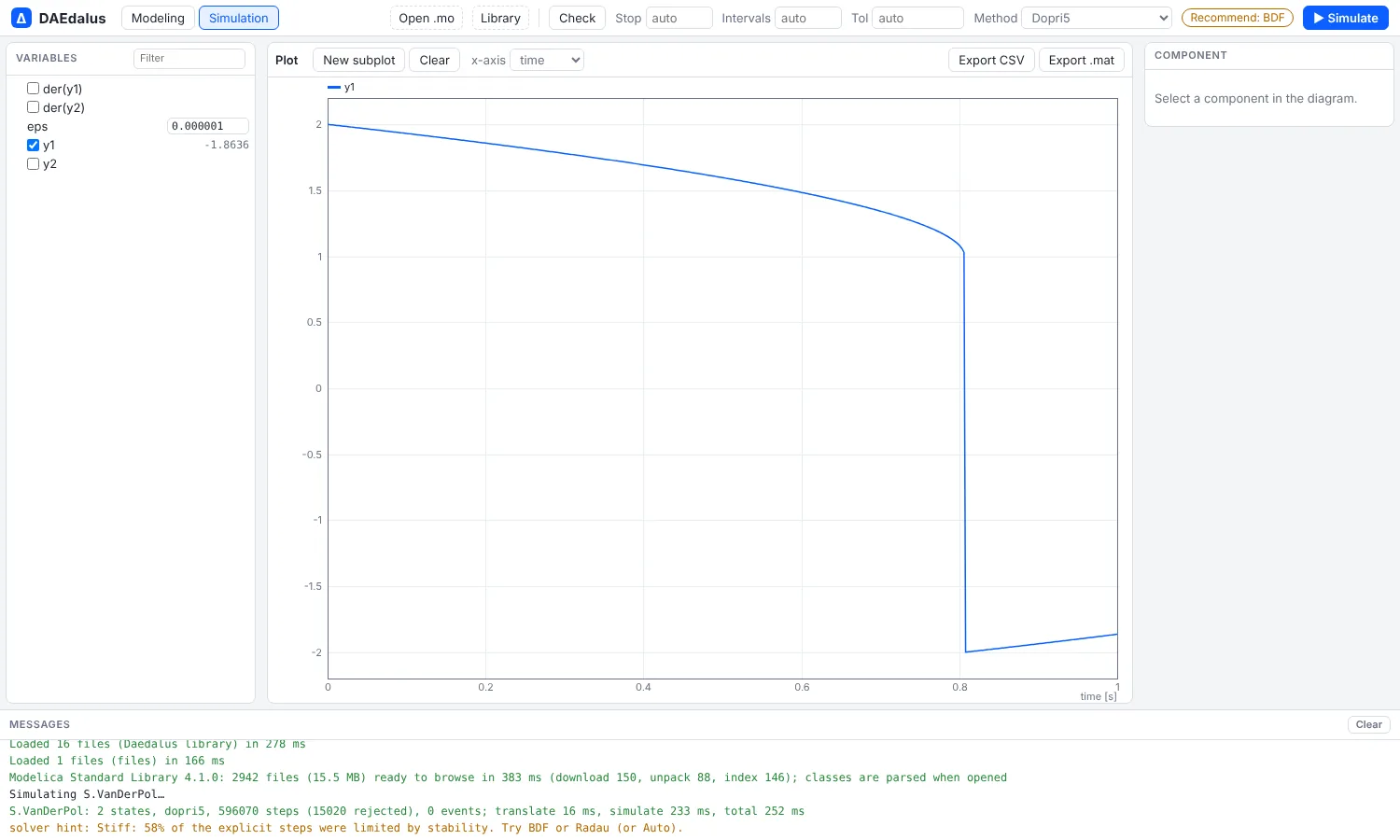Edit the eps parameter value field
This screenshot has width=1400, height=840.
coord(208,126)
